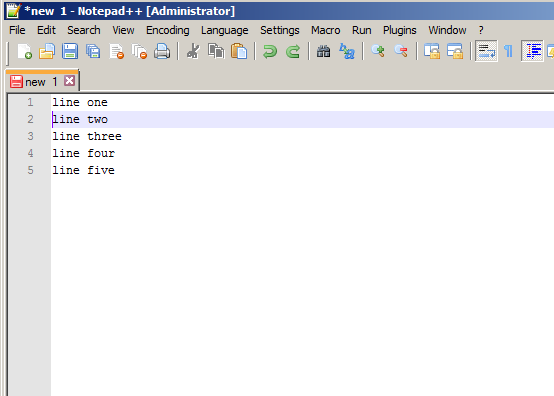The image size is (554, 396).
Task: Click on the 'line four' text
Action: [83, 153]
